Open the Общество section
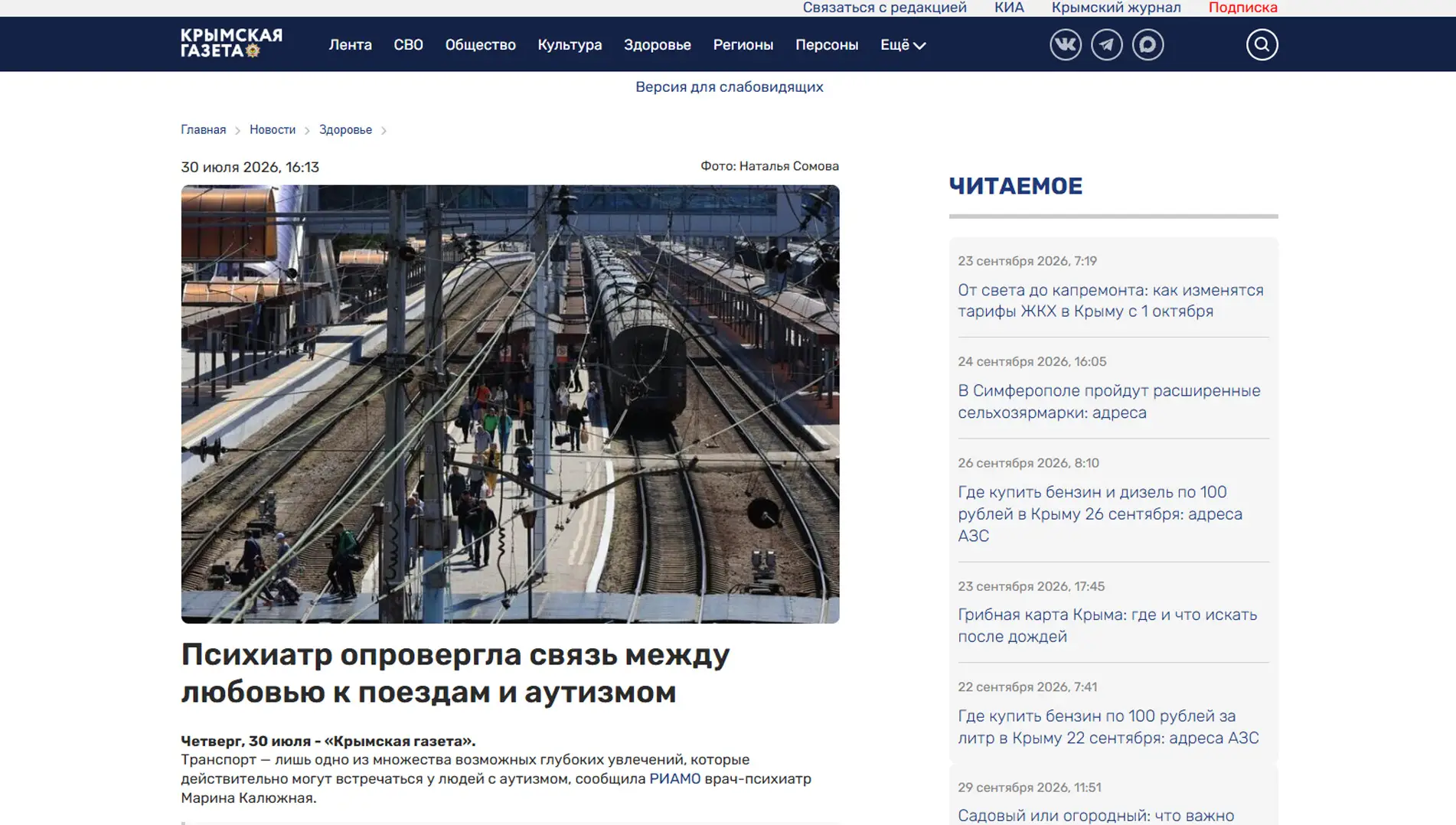1456x825 pixels. 481,45
